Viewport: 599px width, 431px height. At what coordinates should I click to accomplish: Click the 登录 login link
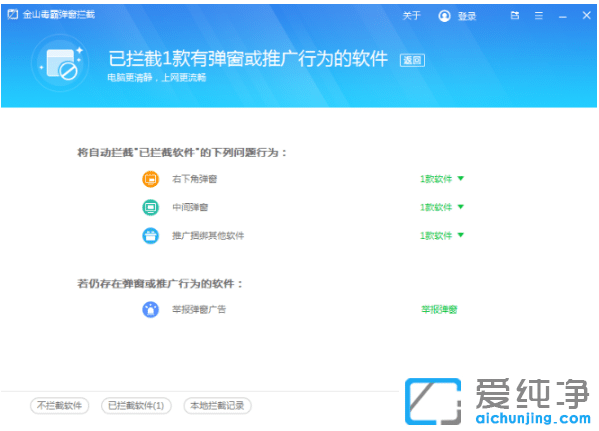tap(467, 16)
